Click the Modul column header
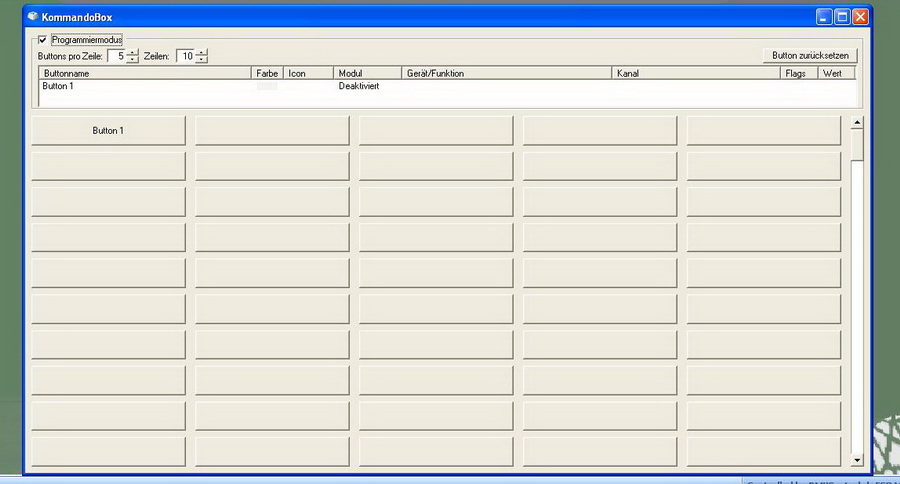 coord(367,73)
